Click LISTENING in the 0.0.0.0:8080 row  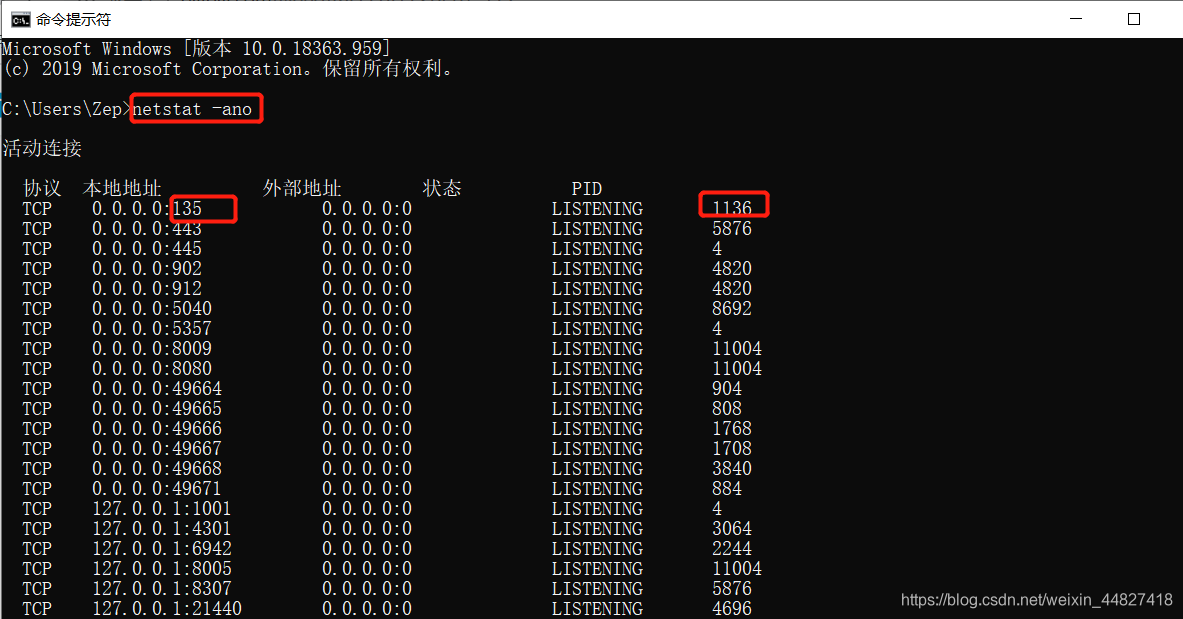(598, 368)
